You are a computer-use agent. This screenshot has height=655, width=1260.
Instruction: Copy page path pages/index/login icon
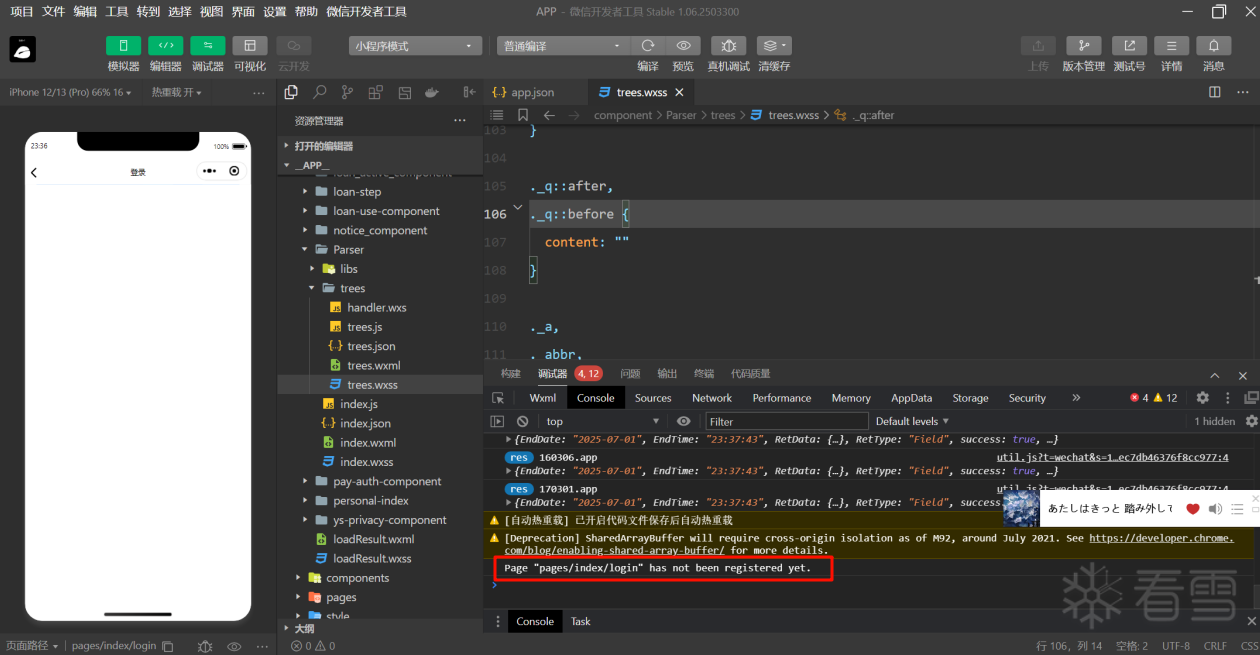pos(168,646)
